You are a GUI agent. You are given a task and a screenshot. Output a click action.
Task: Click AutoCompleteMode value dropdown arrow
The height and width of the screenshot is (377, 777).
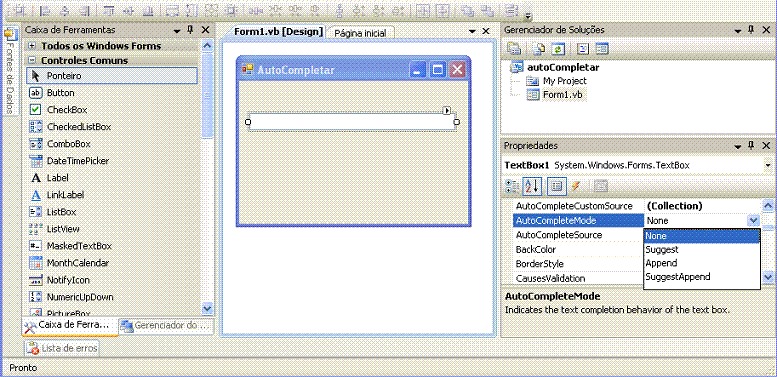pyautogui.click(x=753, y=220)
